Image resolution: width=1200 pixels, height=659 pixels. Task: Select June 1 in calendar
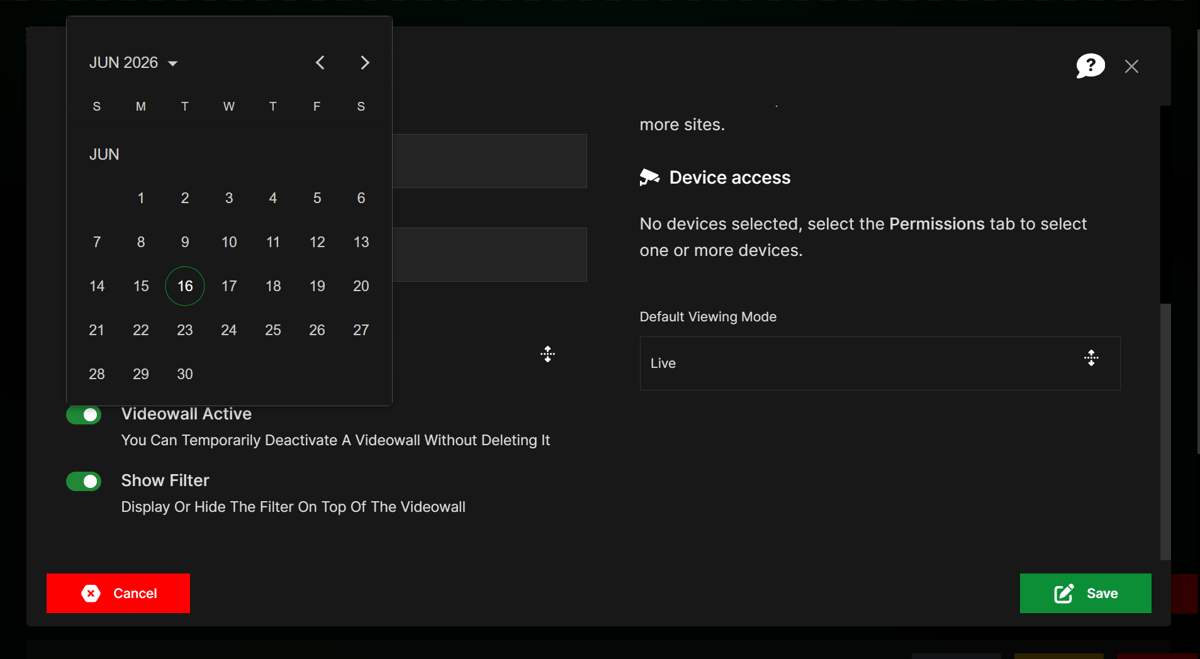(141, 198)
